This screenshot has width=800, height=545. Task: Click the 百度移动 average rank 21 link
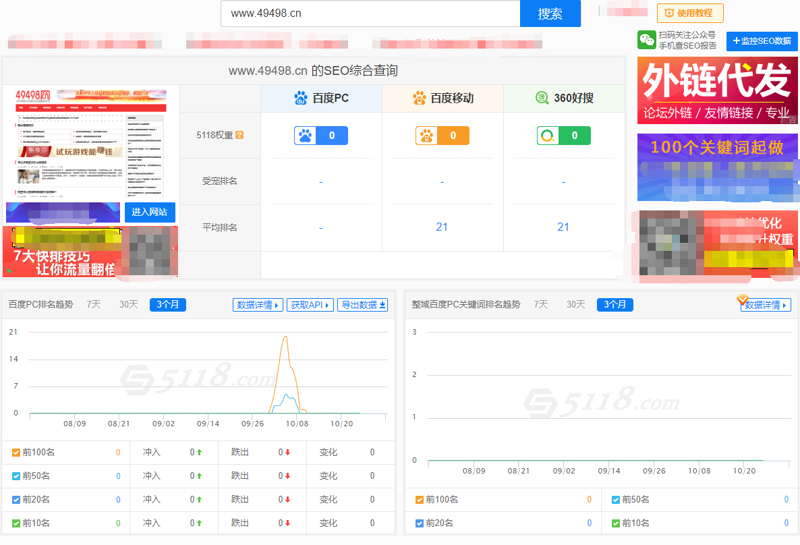click(x=442, y=227)
